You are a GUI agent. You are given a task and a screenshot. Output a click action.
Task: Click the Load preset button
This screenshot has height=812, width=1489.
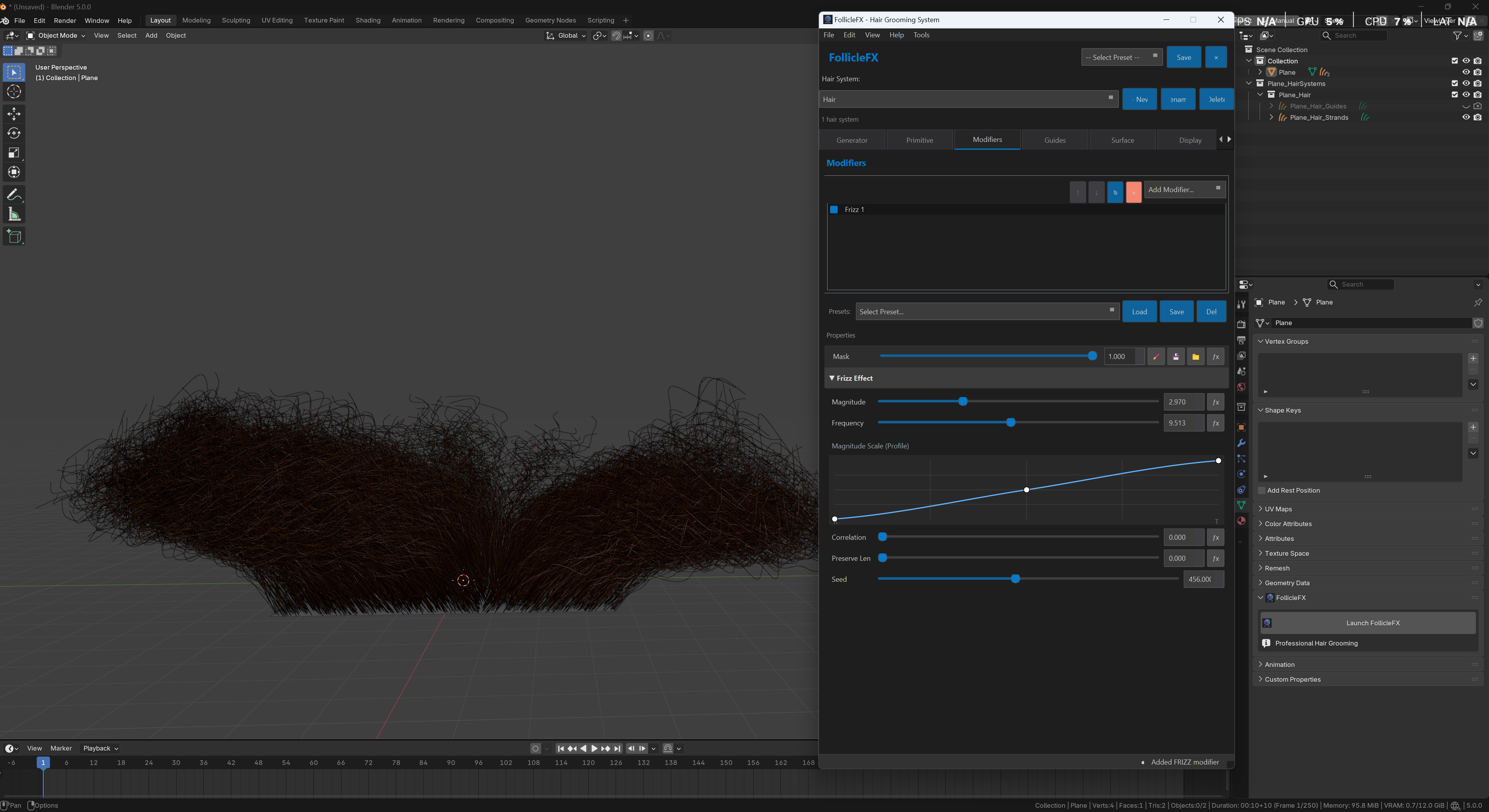[1139, 311]
